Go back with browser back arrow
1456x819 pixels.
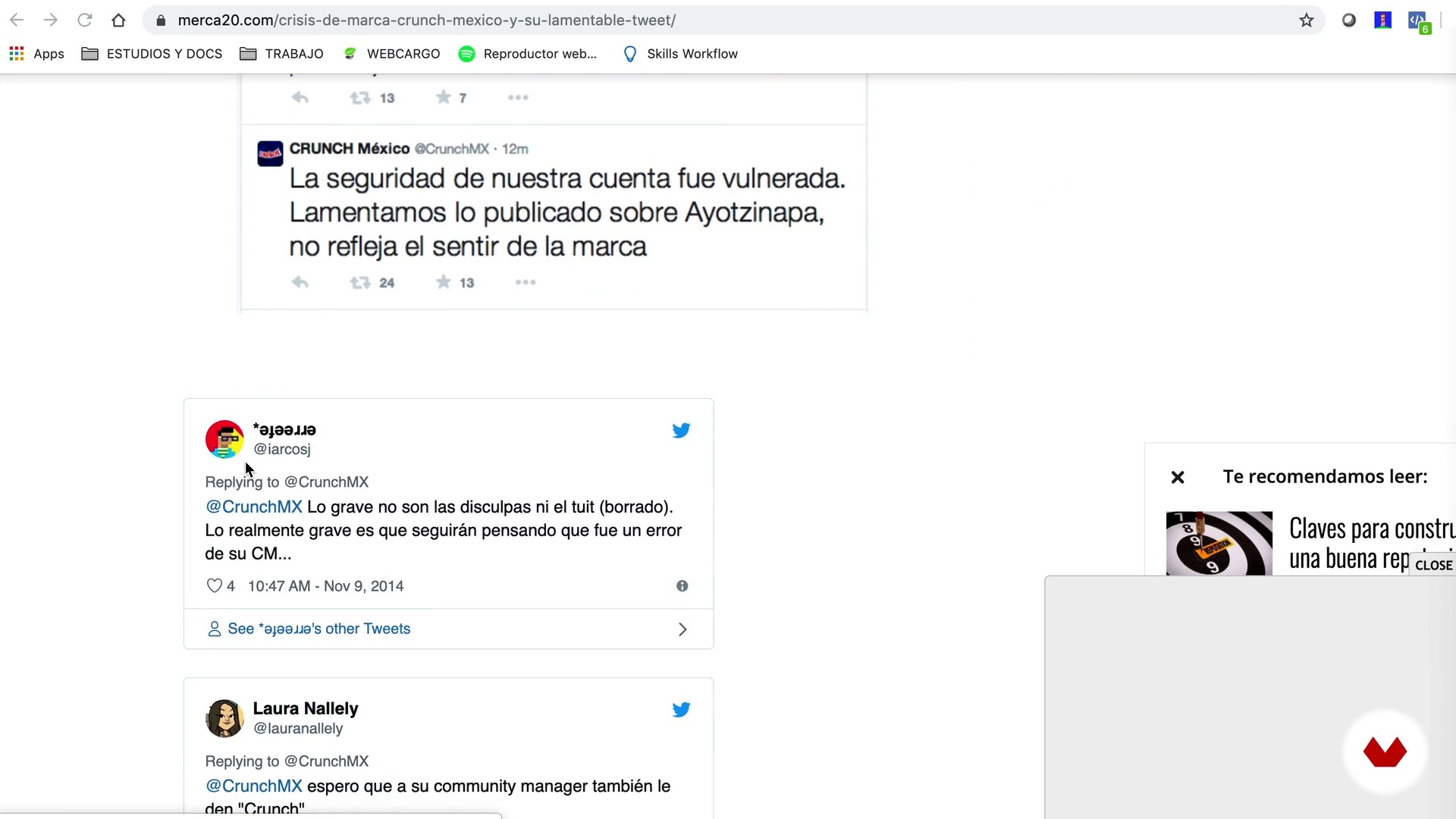(17, 20)
